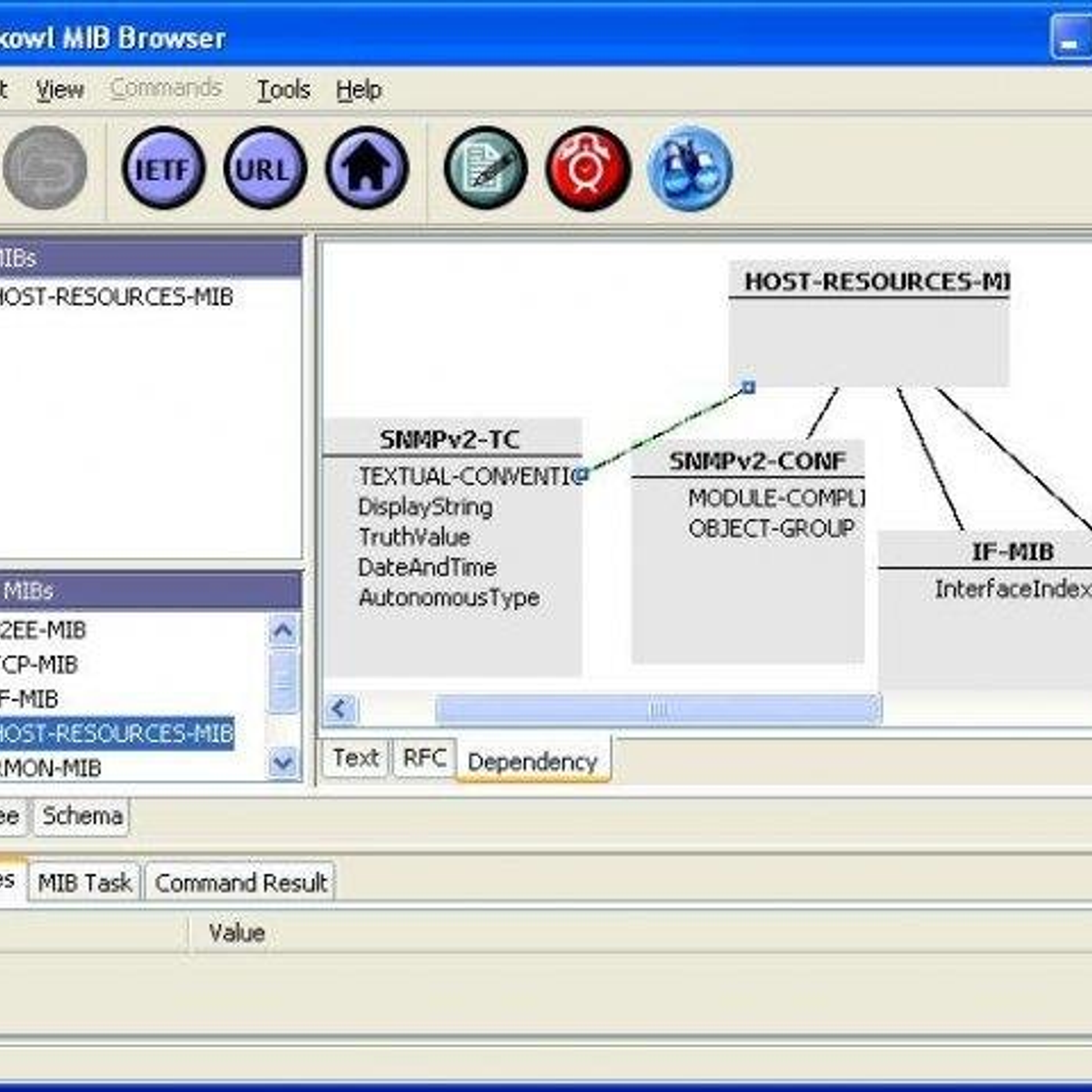Open the Command Result tab
This screenshot has height=1092, width=1092.
click(x=240, y=882)
